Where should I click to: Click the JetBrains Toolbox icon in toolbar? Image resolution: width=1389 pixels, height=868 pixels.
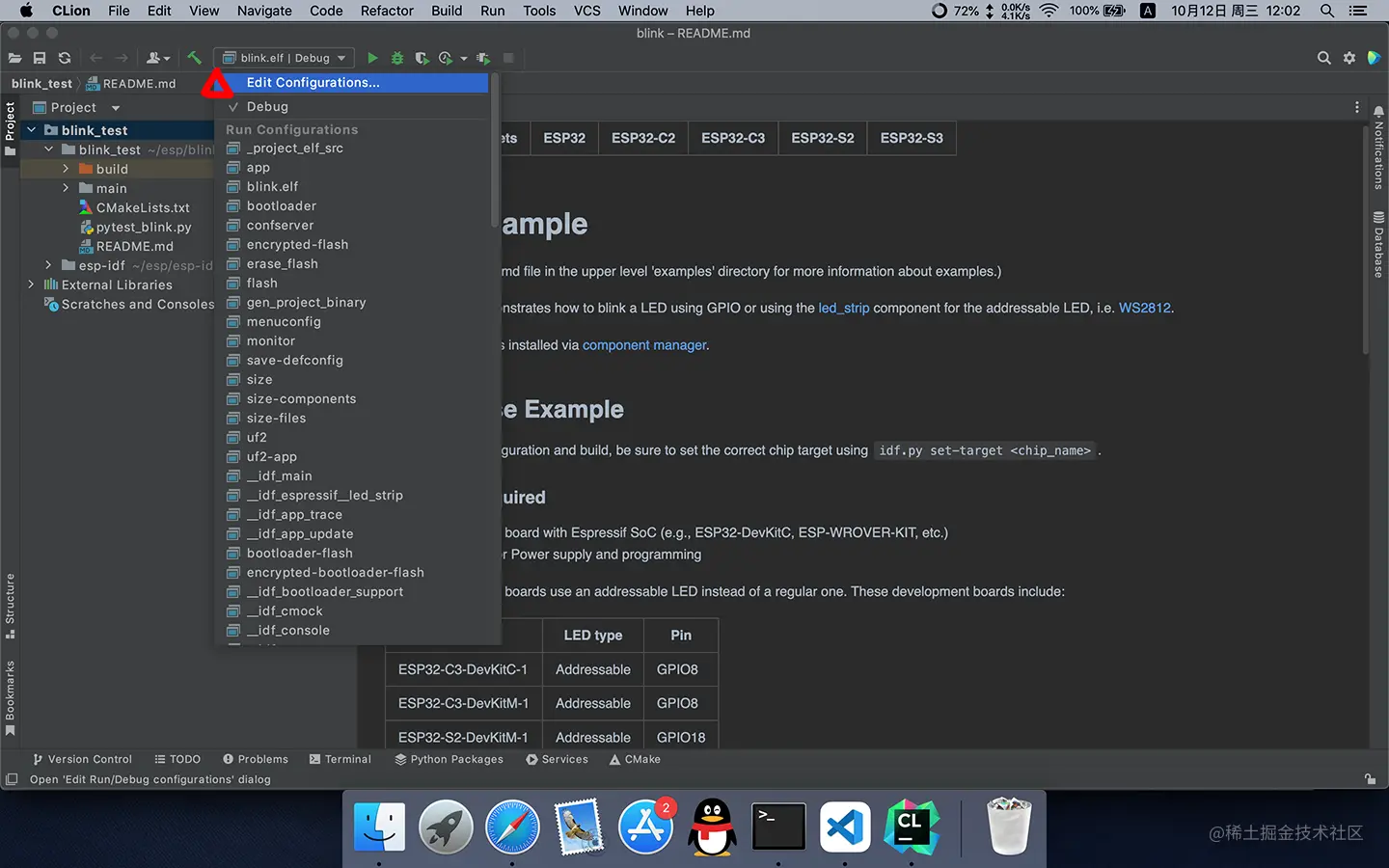tap(1375, 58)
